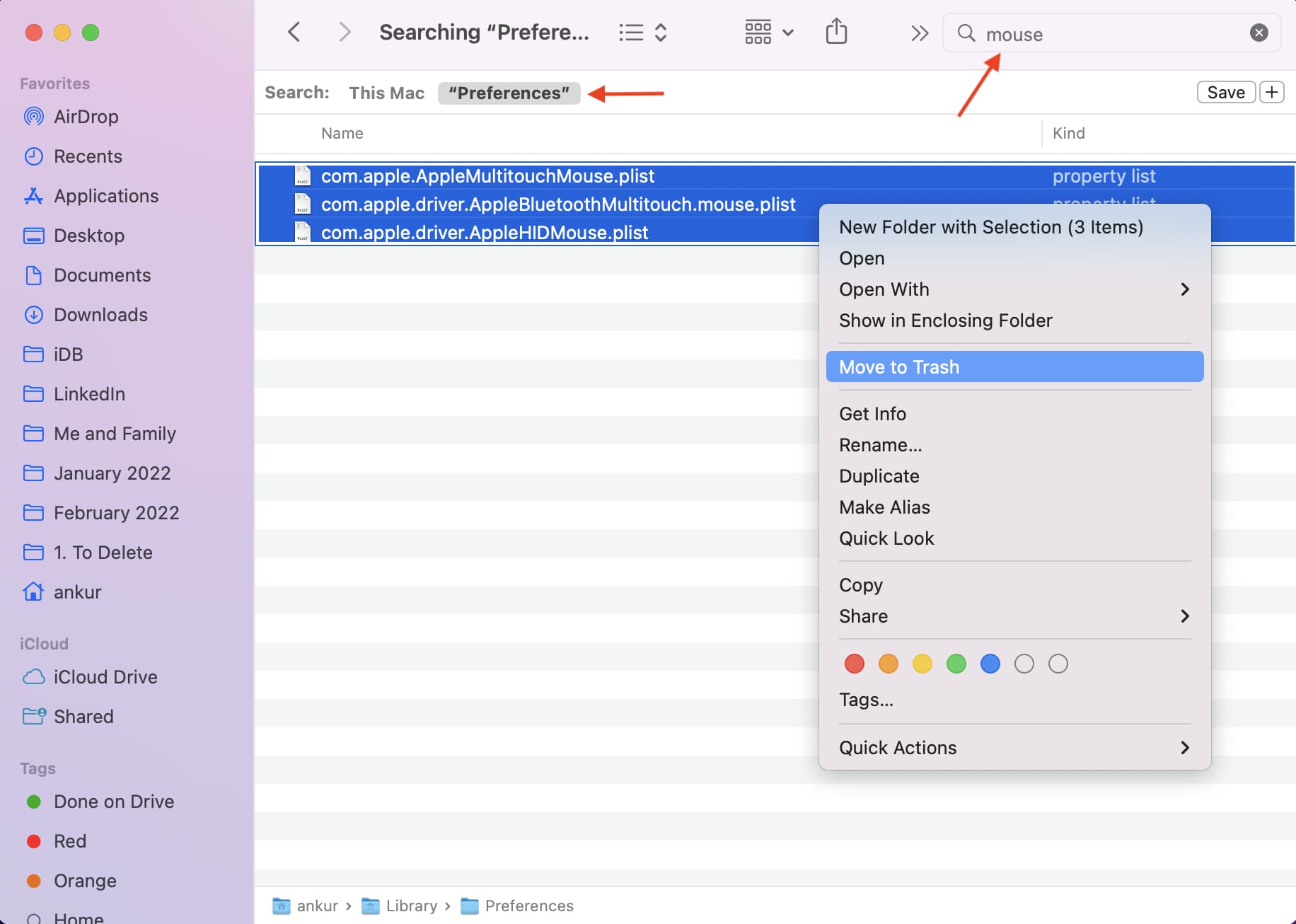
Task: Click ankur in the path bar
Action: (306, 906)
